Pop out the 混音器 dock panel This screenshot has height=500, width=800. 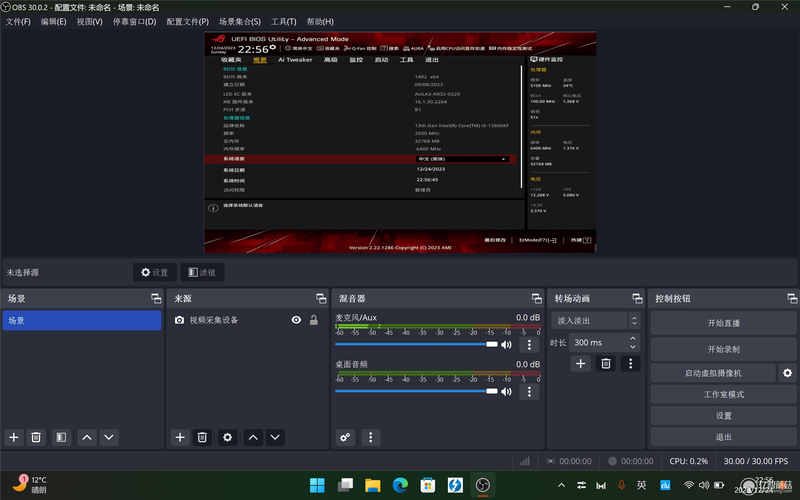coord(537,298)
